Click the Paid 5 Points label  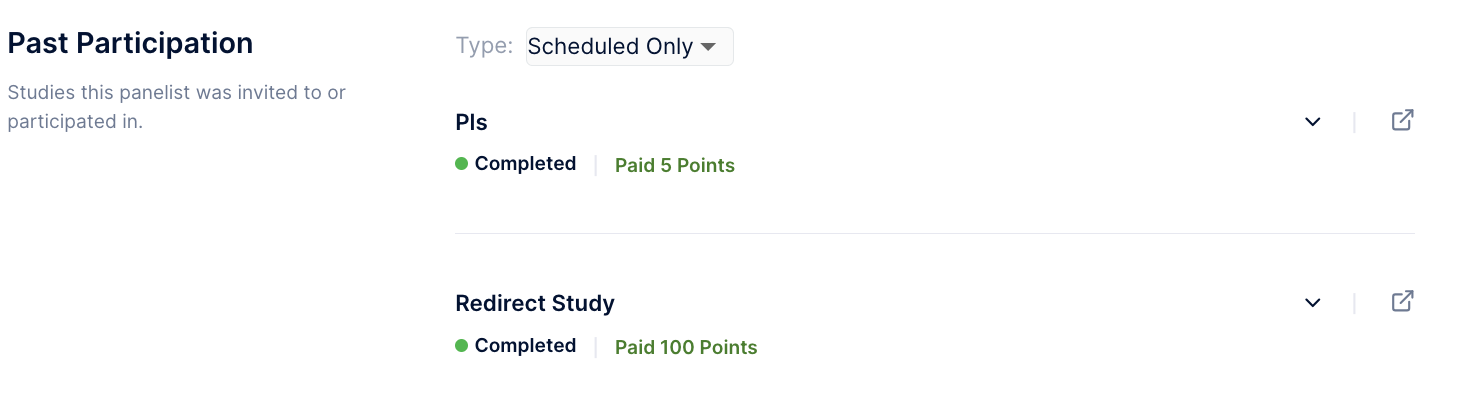(x=675, y=166)
